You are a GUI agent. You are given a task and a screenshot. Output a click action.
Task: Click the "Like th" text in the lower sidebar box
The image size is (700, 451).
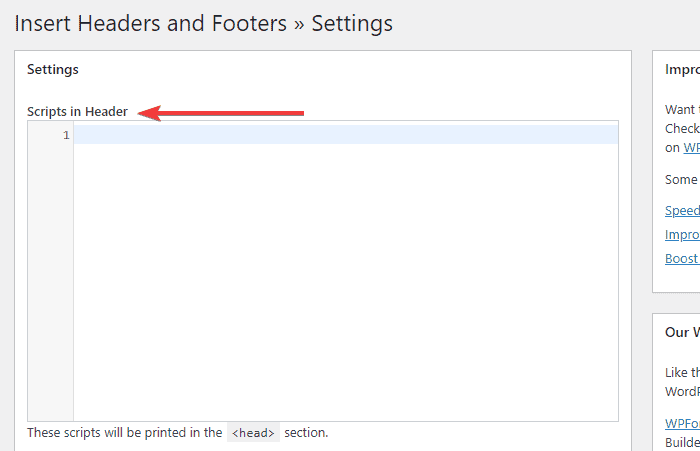click(x=682, y=372)
